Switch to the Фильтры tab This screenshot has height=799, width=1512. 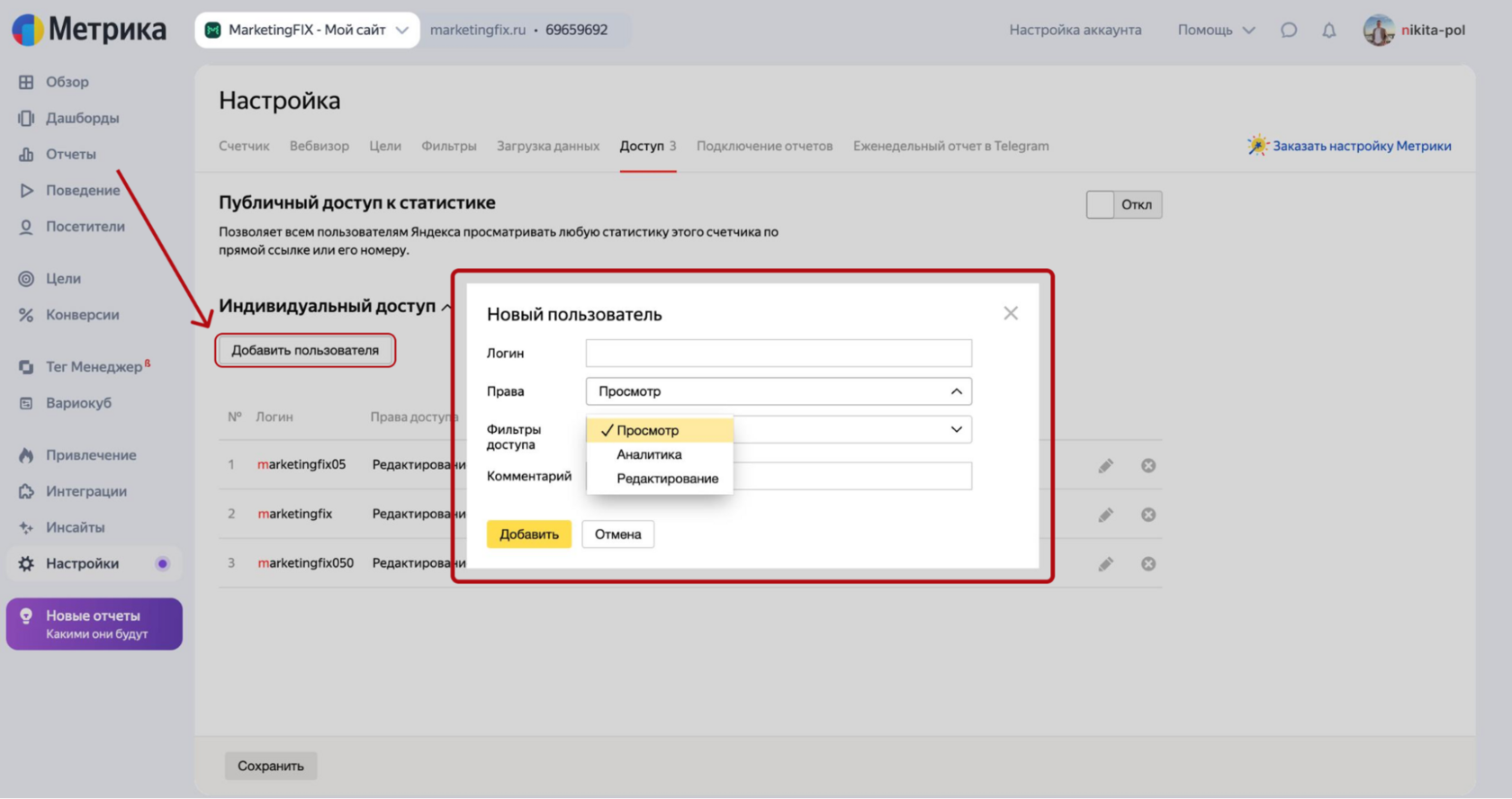click(x=449, y=146)
